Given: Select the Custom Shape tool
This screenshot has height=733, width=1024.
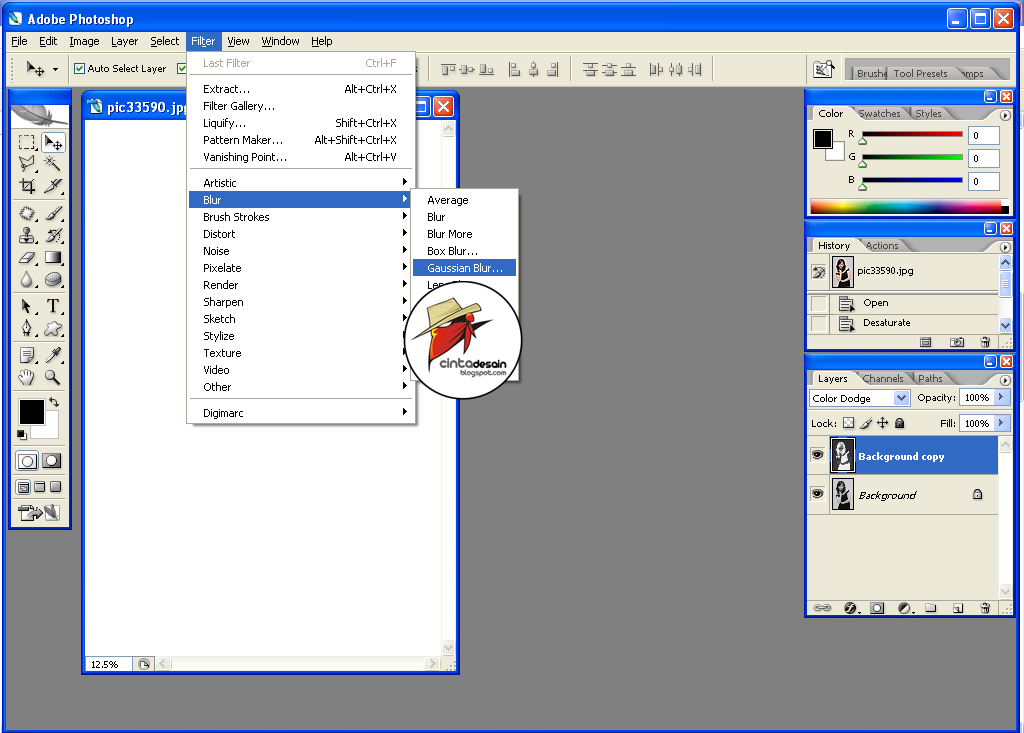Looking at the screenshot, I should point(52,328).
